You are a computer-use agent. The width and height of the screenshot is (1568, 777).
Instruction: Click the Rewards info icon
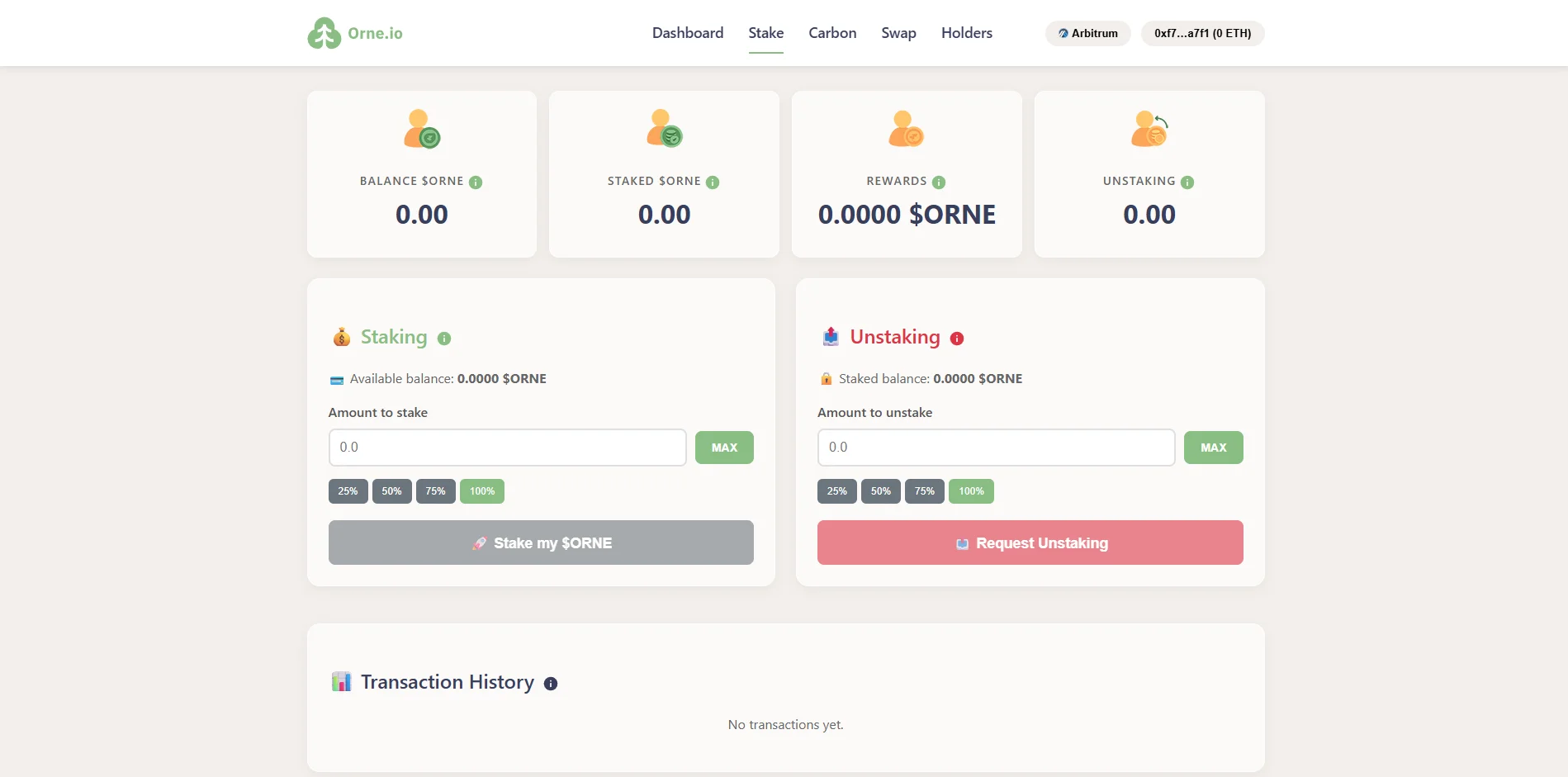click(940, 182)
